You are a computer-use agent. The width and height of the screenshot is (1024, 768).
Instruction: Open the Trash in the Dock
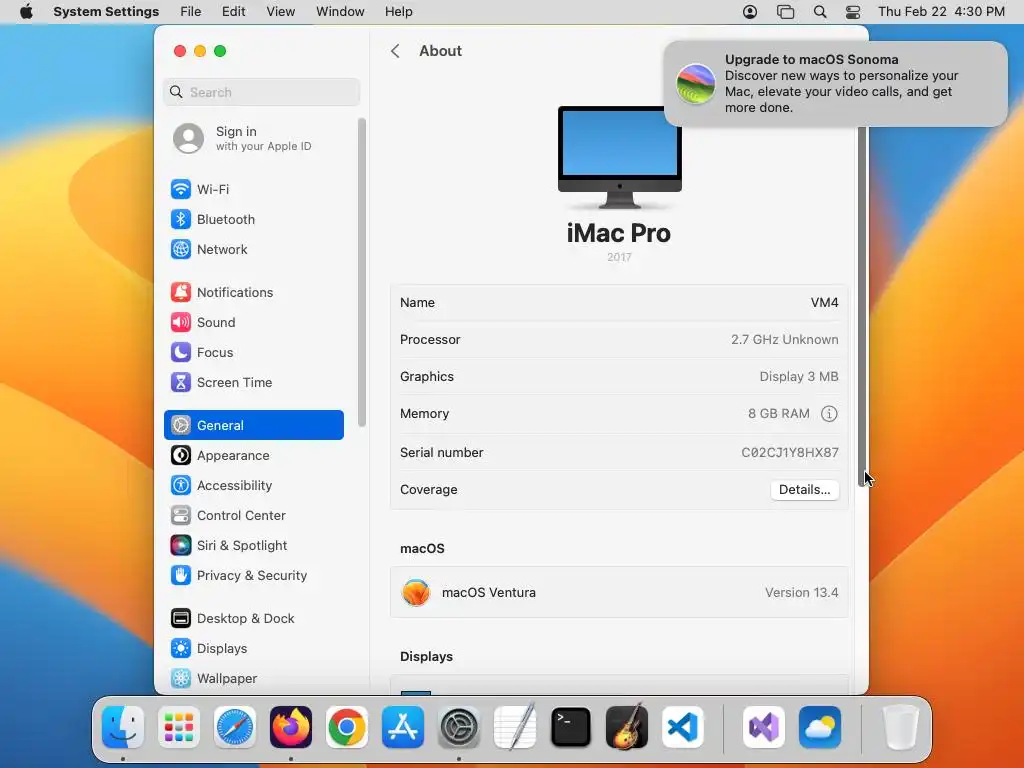901,727
